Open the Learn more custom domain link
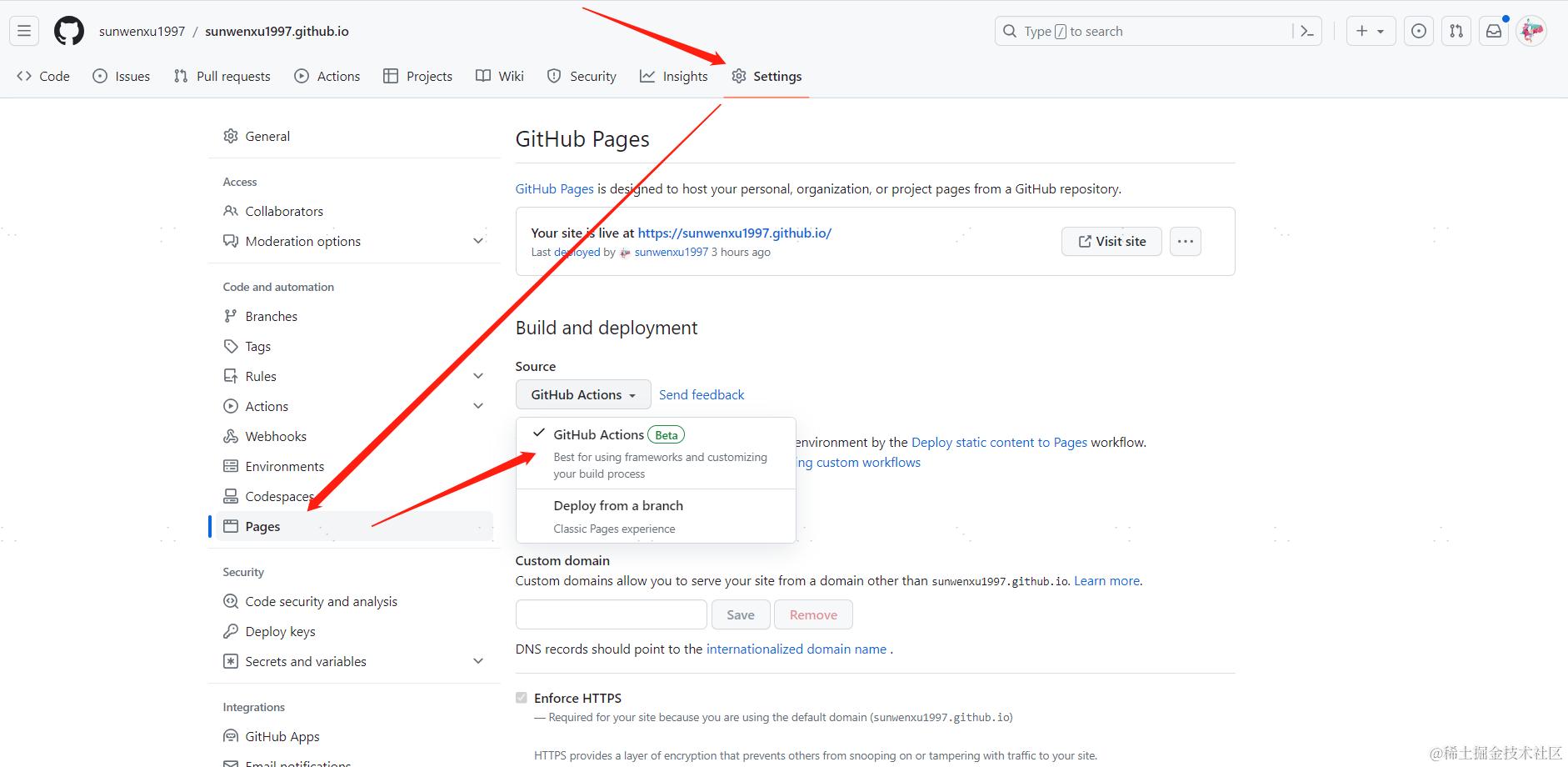The height and width of the screenshot is (767, 1568). 1106,580
